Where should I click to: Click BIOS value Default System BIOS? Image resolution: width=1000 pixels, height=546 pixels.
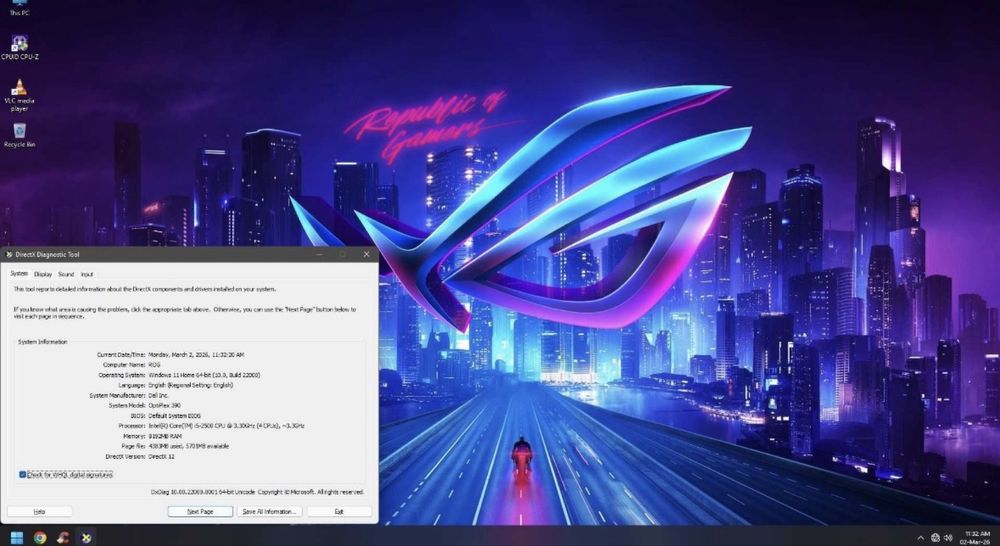click(x=175, y=416)
